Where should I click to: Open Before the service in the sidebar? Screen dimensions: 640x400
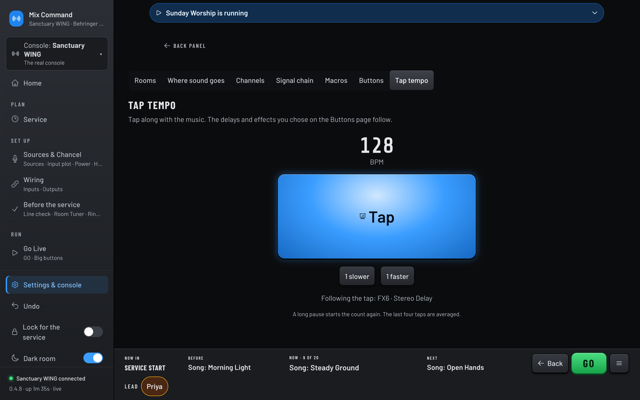[57, 209]
